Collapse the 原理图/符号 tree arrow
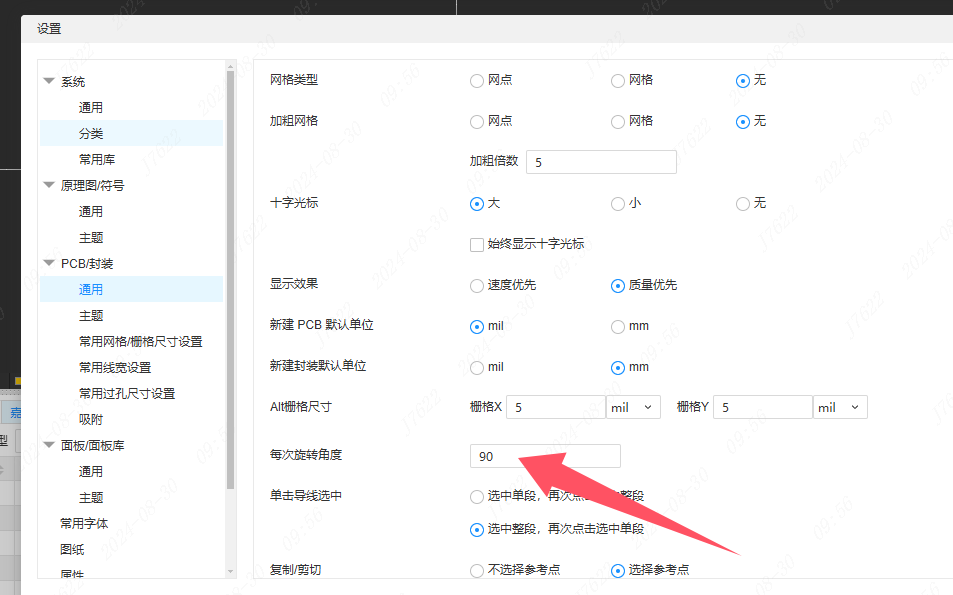The width and height of the screenshot is (953, 595). coord(49,185)
